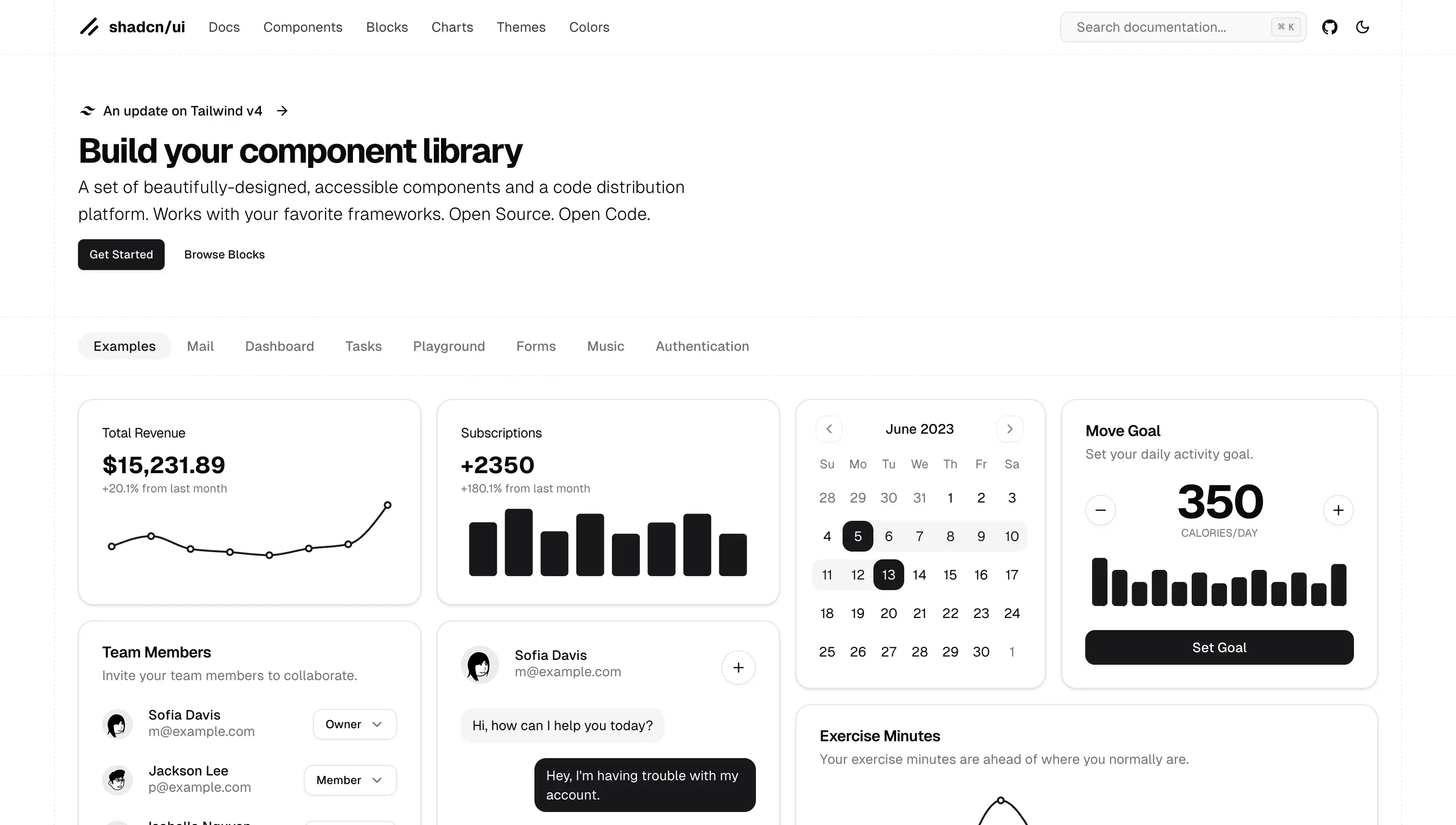Select June 13 in the calendar
The height and width of the screenshot is (825, 1456).
click(x=888, y=575)
